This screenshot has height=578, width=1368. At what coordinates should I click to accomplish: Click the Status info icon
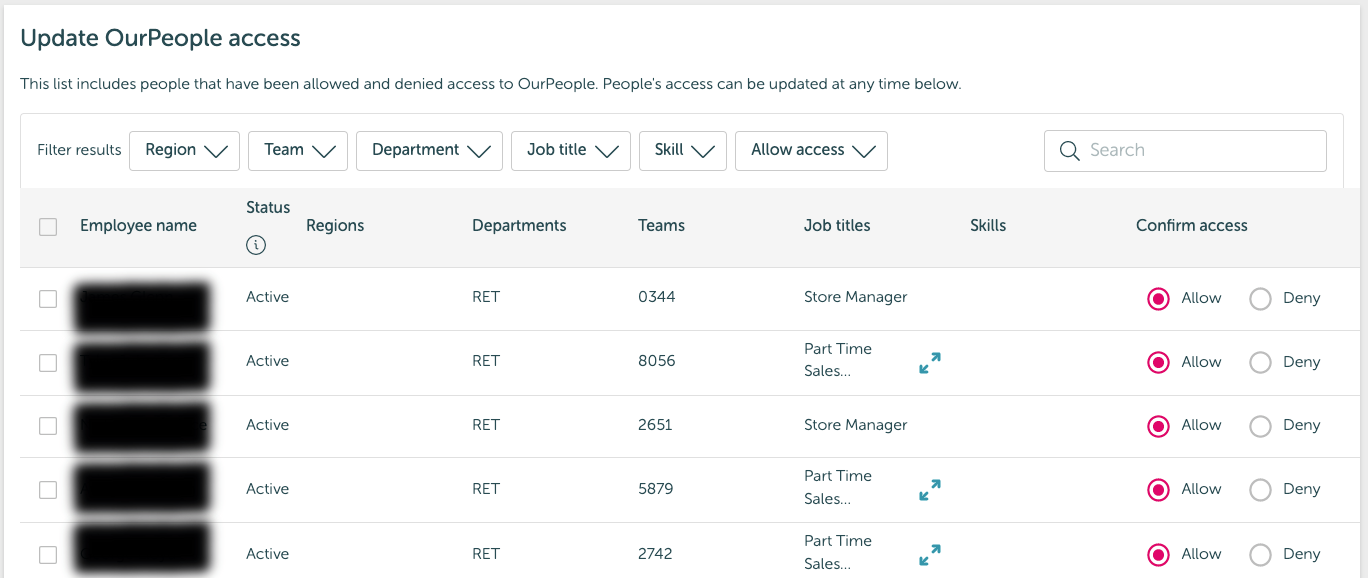tap(256, 245)
